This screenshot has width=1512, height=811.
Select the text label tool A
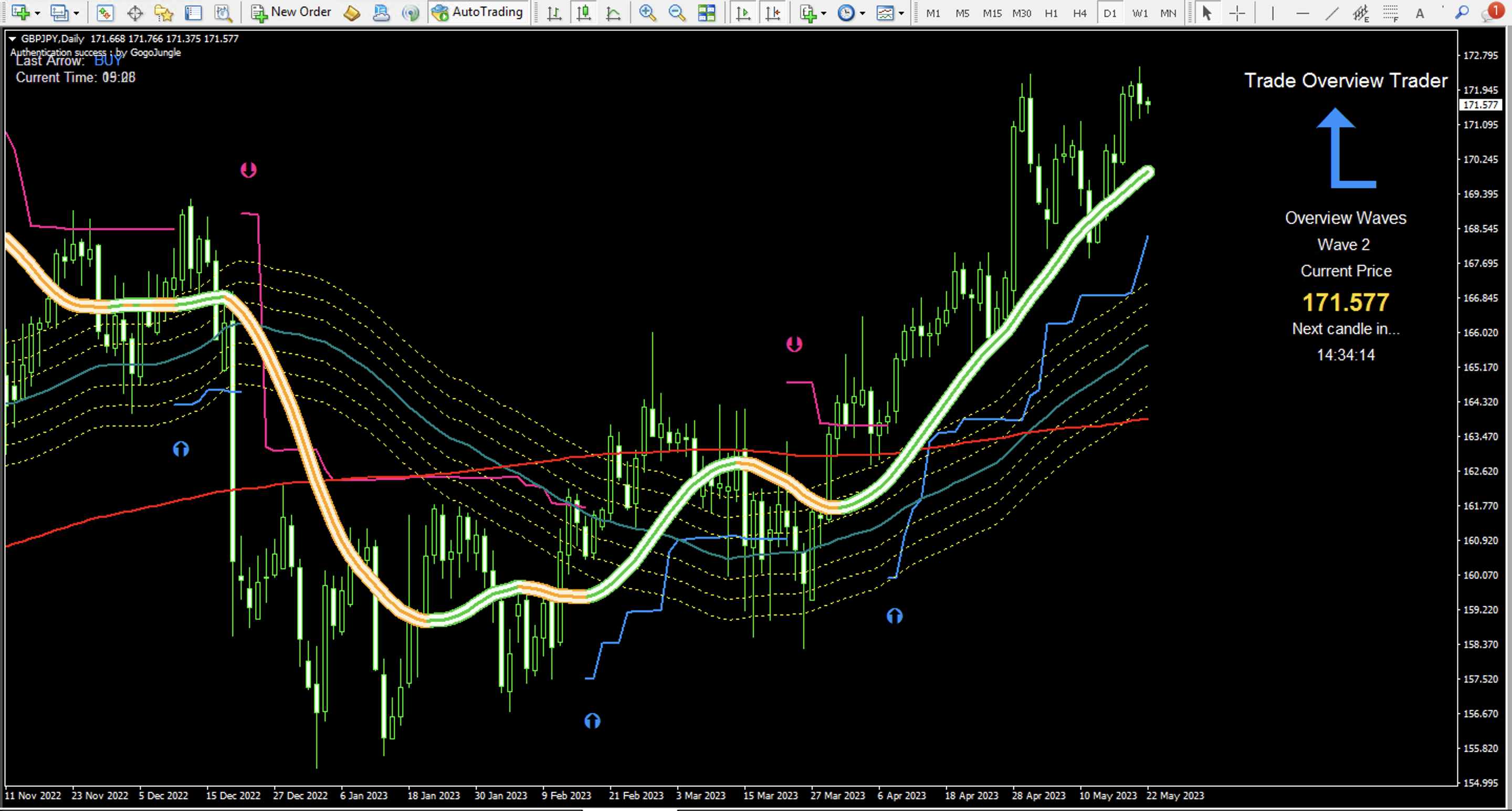pos(1420,13)
